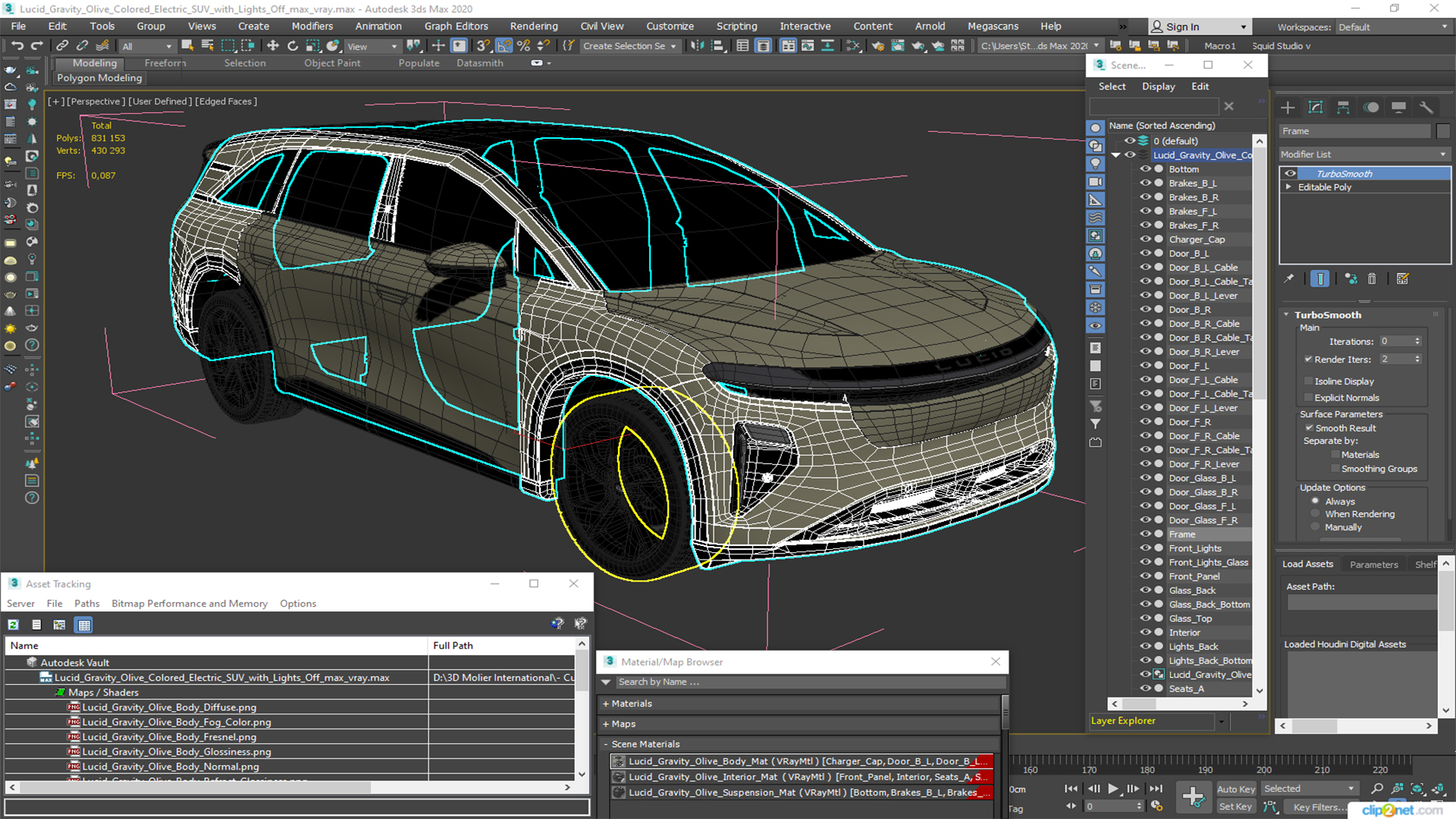1456x819 pixels.
Task: Open Paths menu in Asset Tracking
Action: click(86, 604)
